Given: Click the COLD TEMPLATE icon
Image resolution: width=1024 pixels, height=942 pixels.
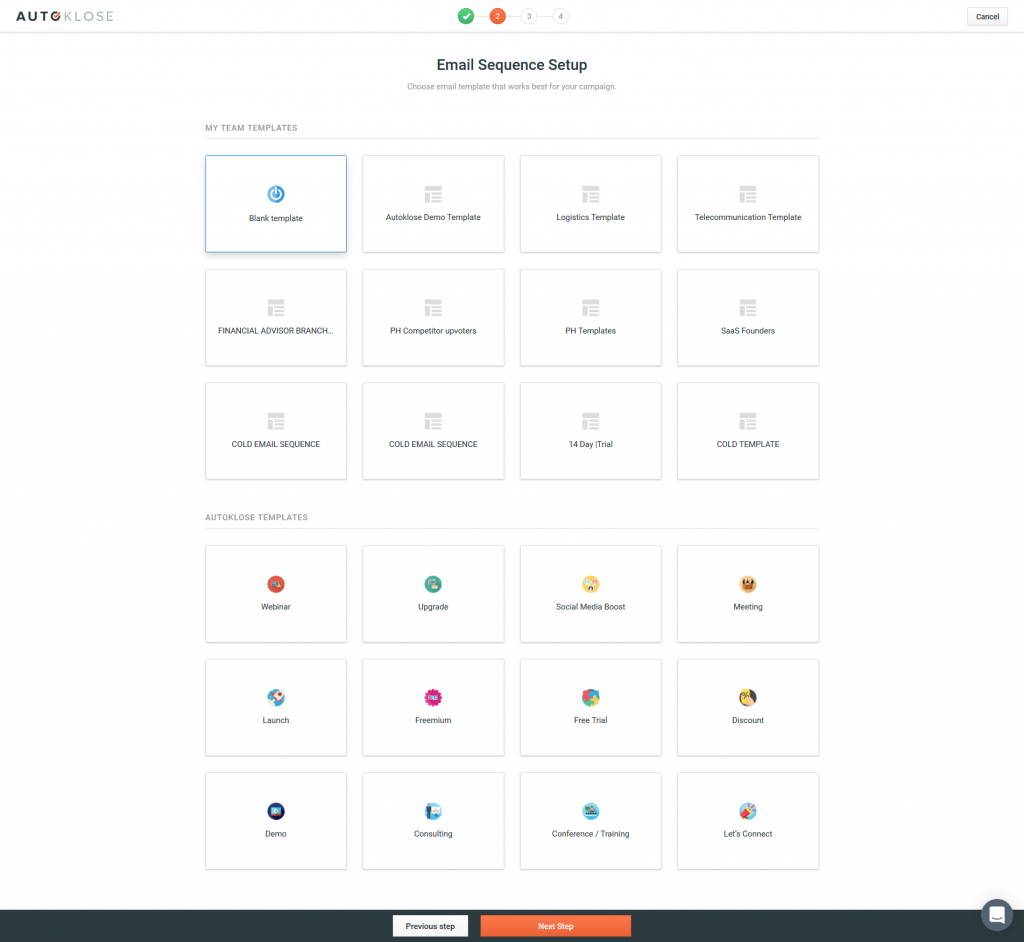Looking at the screenshot, I should [x=748, y=421].
